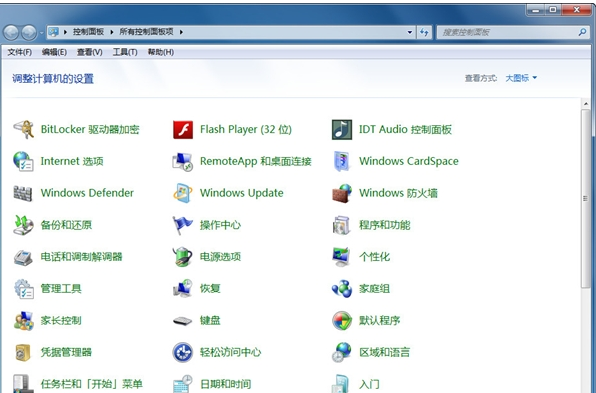This screenshot has width=596, height=393.
Task: Click the address bar refresh button
Action: coord(424,32)
